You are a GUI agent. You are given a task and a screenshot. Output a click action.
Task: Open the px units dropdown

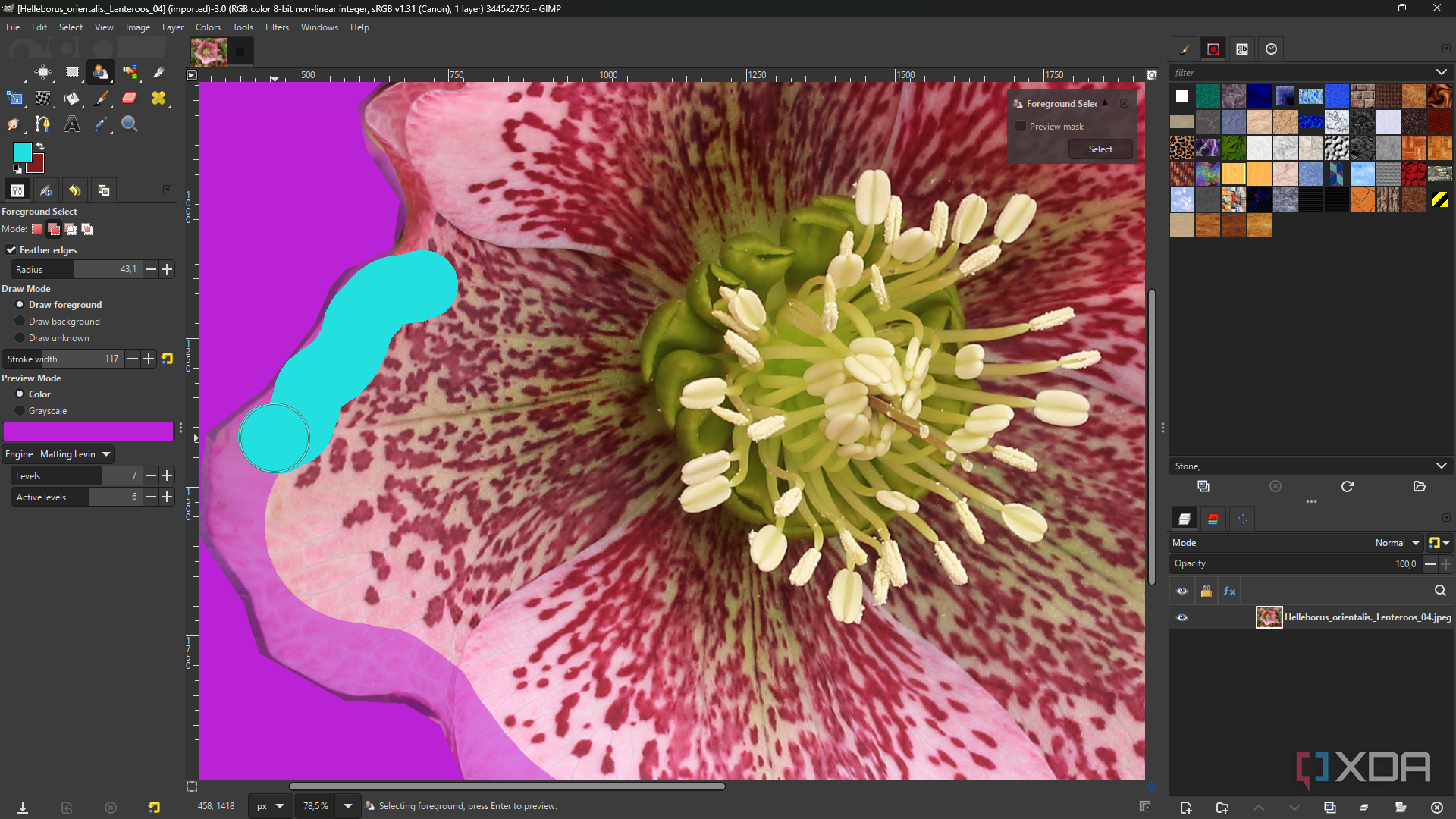tap(270, 806)
